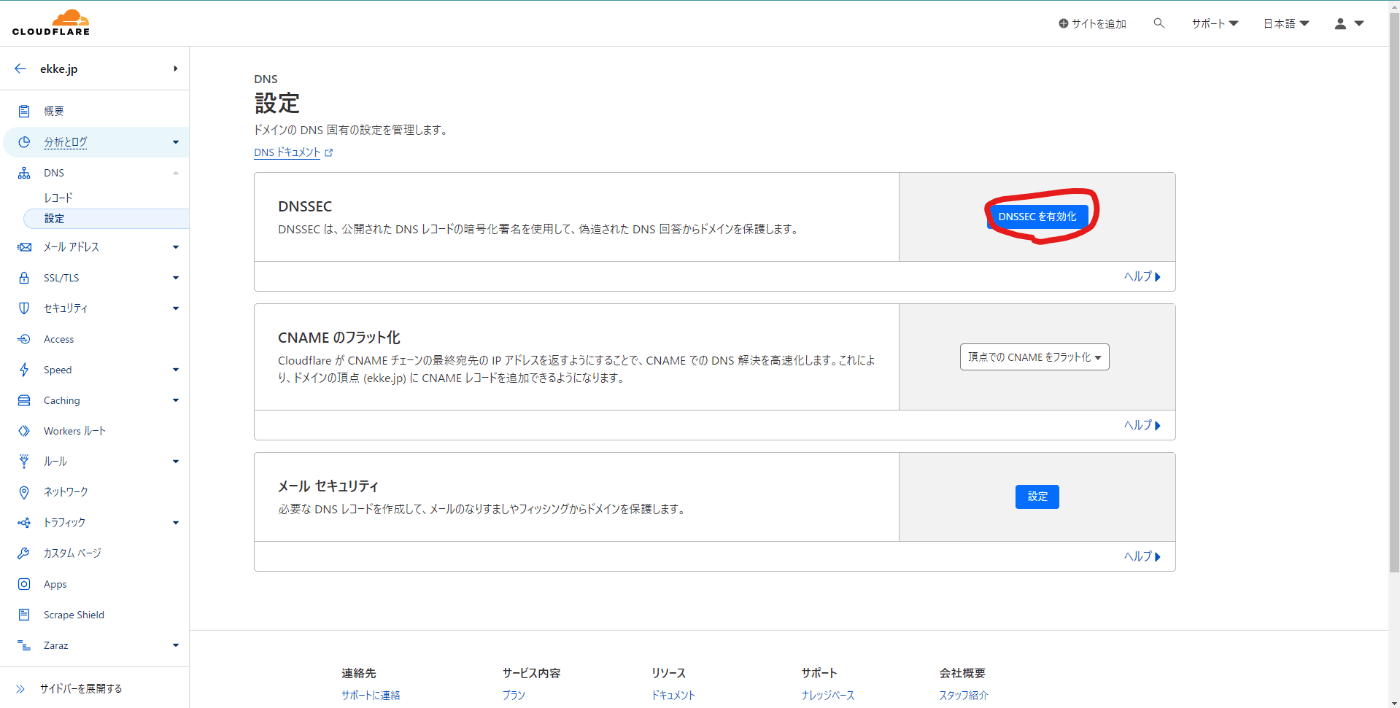Click the メール アドレス envelope icon
Viewport: 1400px width, 708px height.
click(24, 247)
